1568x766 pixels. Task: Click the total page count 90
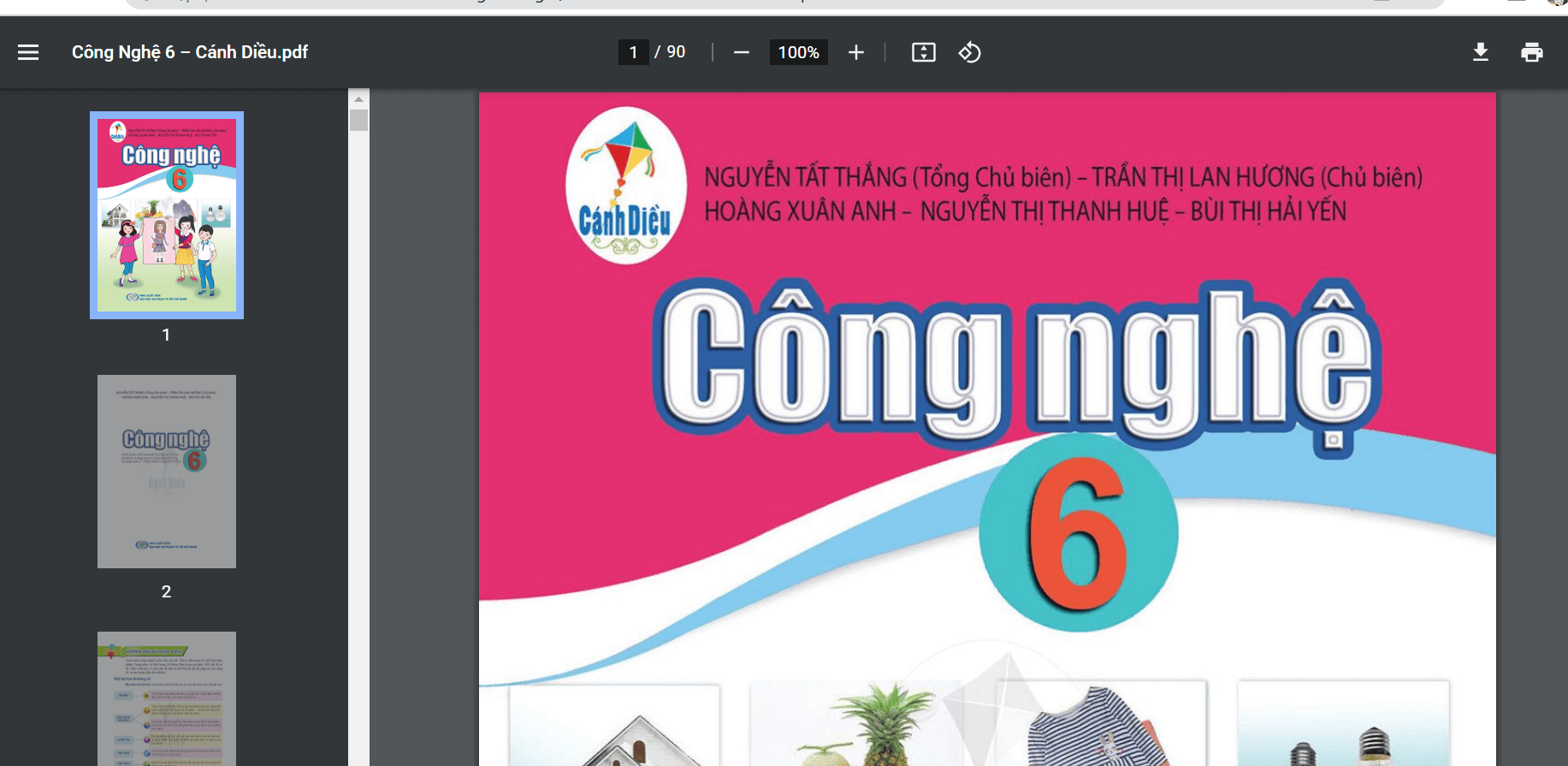point(676,52)
